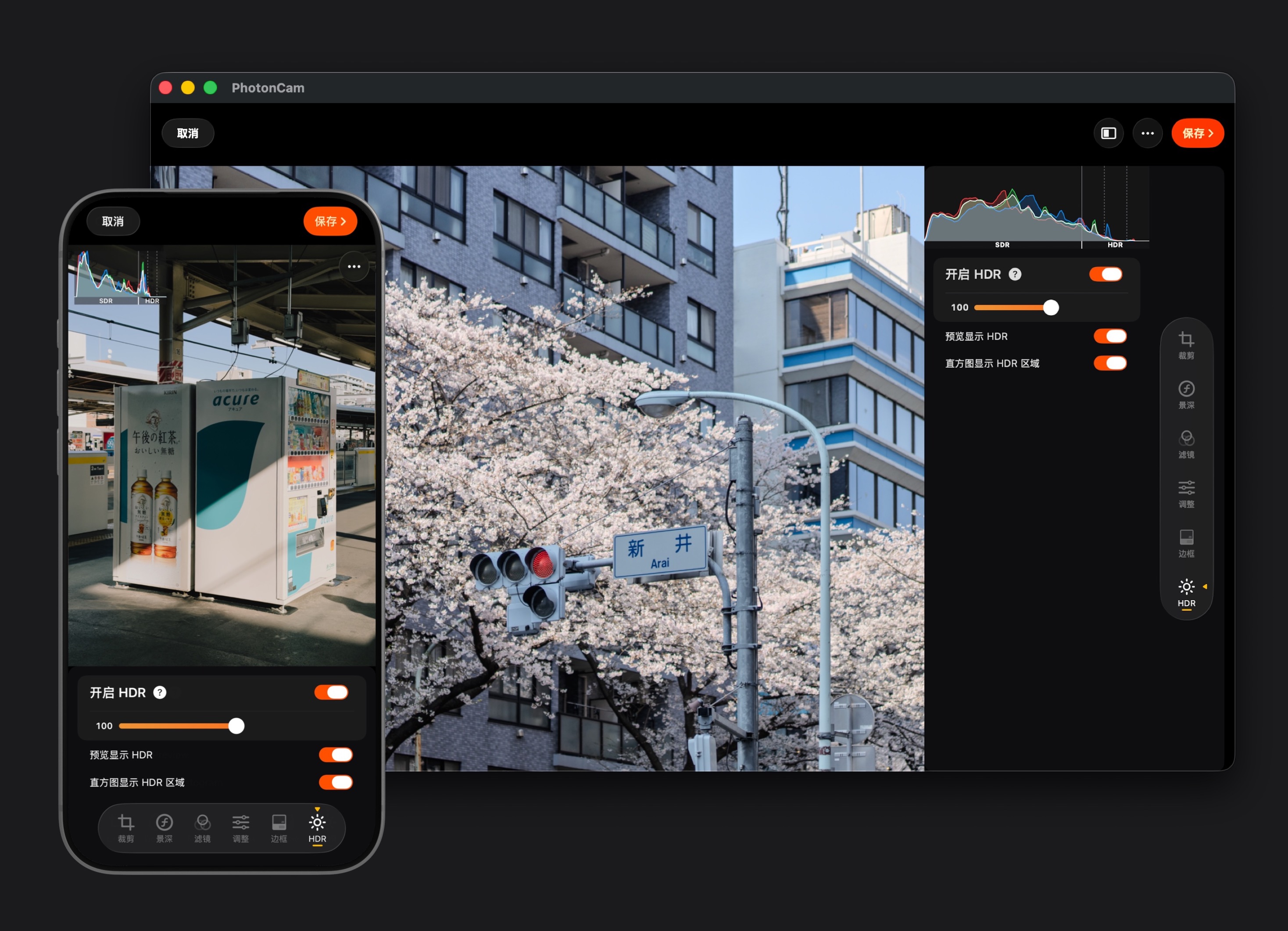
Task: Open depth of field (景深) in desktop sidebar
Action: point(1186,394)
